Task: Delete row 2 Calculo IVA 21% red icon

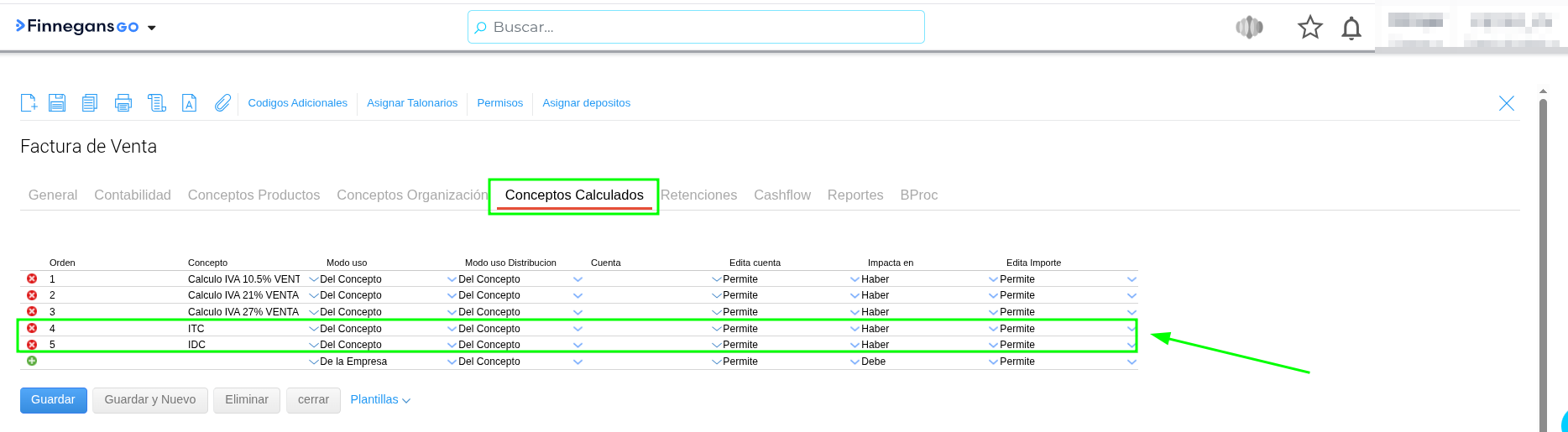Action: pos(32,295)
